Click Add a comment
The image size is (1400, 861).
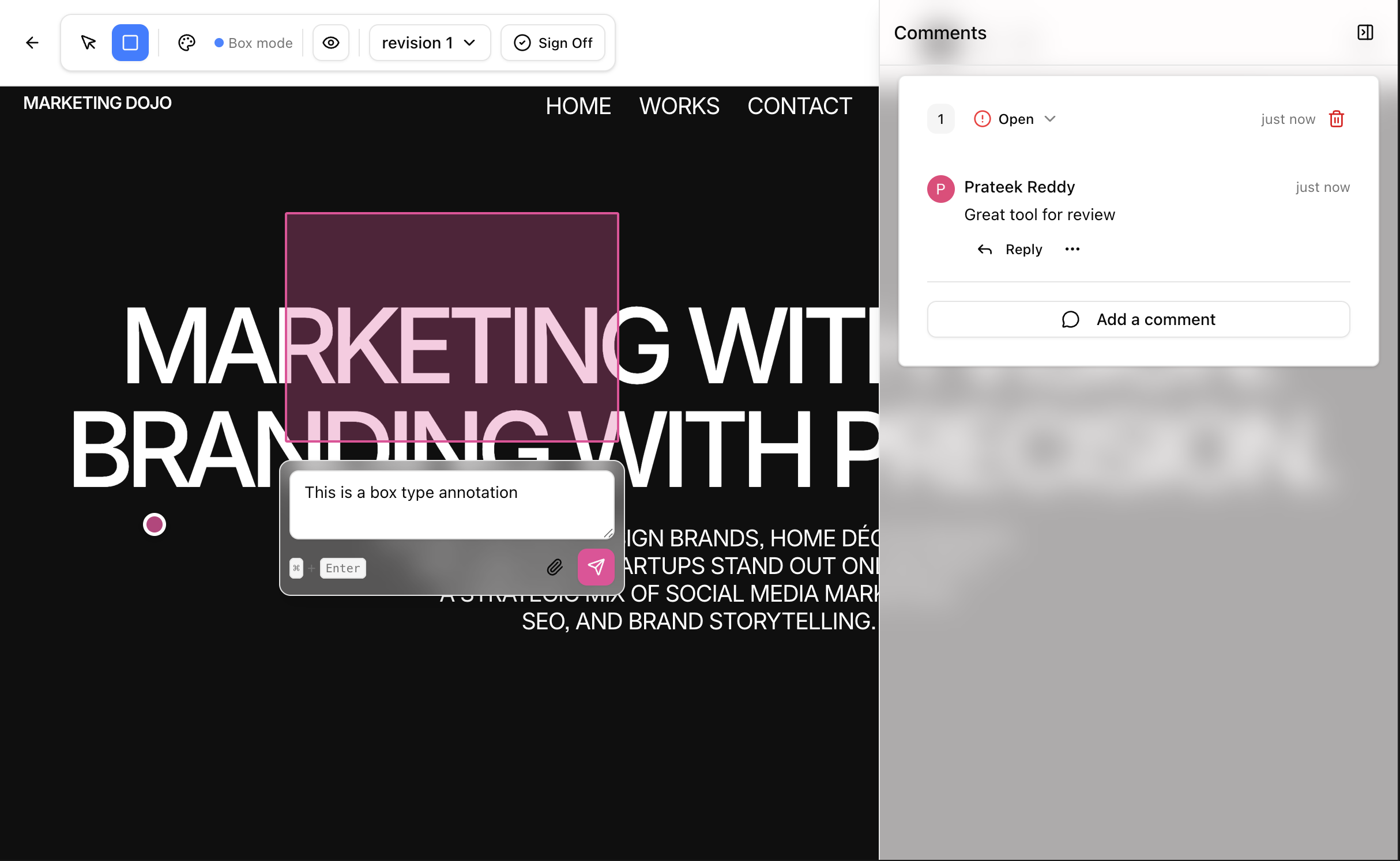pos(1138,319)
